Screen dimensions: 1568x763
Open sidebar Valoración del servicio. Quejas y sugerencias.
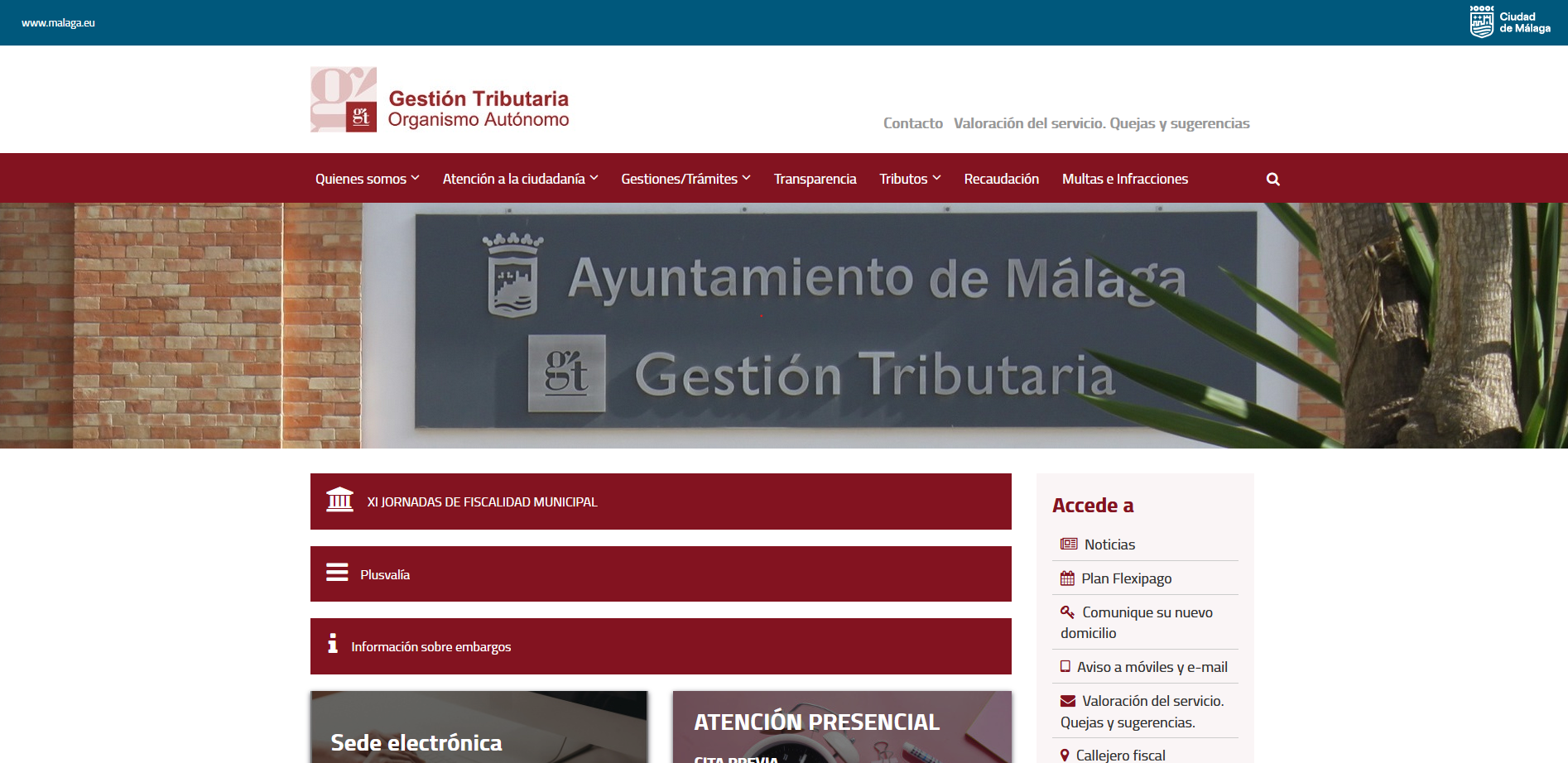pyautogui.click(x=1142, y=712)
